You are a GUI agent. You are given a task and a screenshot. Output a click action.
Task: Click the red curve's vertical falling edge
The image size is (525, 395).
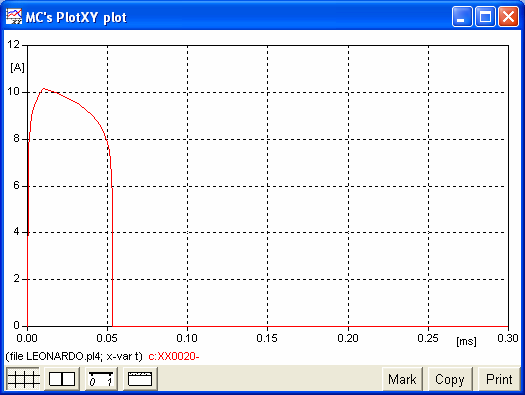[x=112, y=258]
